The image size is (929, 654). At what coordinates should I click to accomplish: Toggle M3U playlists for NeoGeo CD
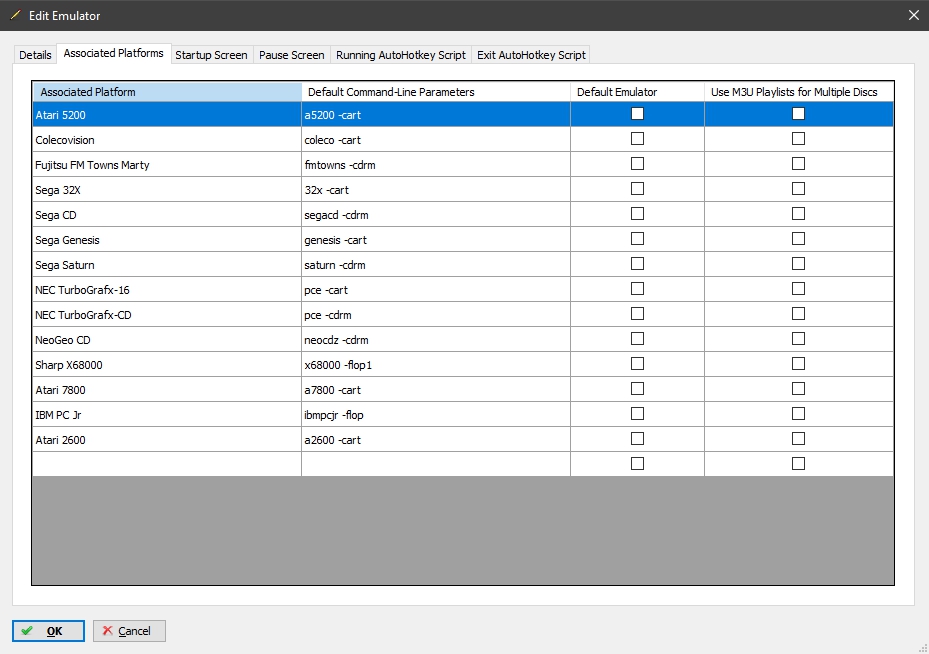tap(799, 338)
